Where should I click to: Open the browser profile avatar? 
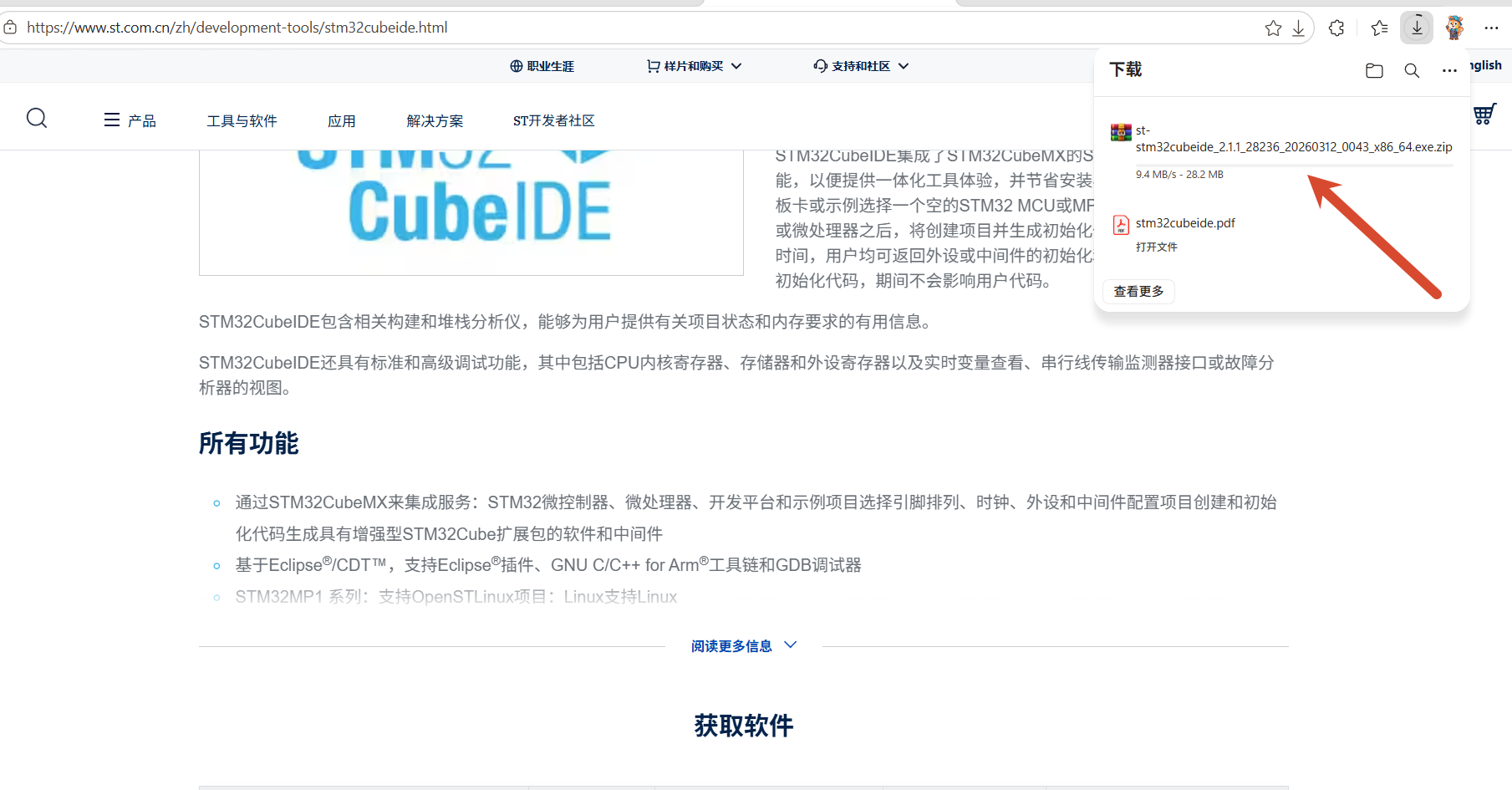point(1454,28)
